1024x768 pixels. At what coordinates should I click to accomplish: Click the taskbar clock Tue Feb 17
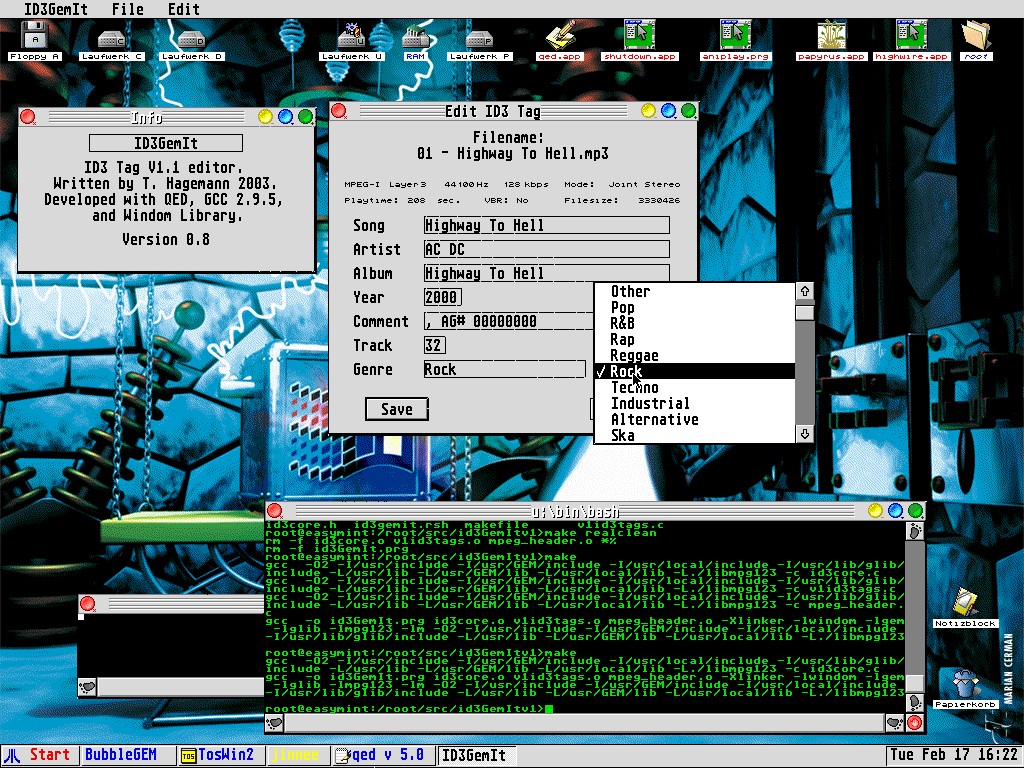[953, 755]
